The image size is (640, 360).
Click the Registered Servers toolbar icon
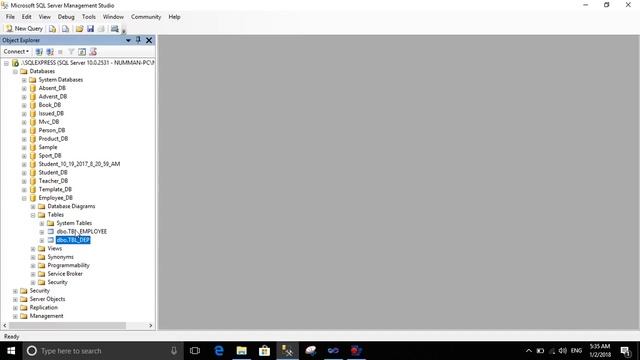coord(115,29)
